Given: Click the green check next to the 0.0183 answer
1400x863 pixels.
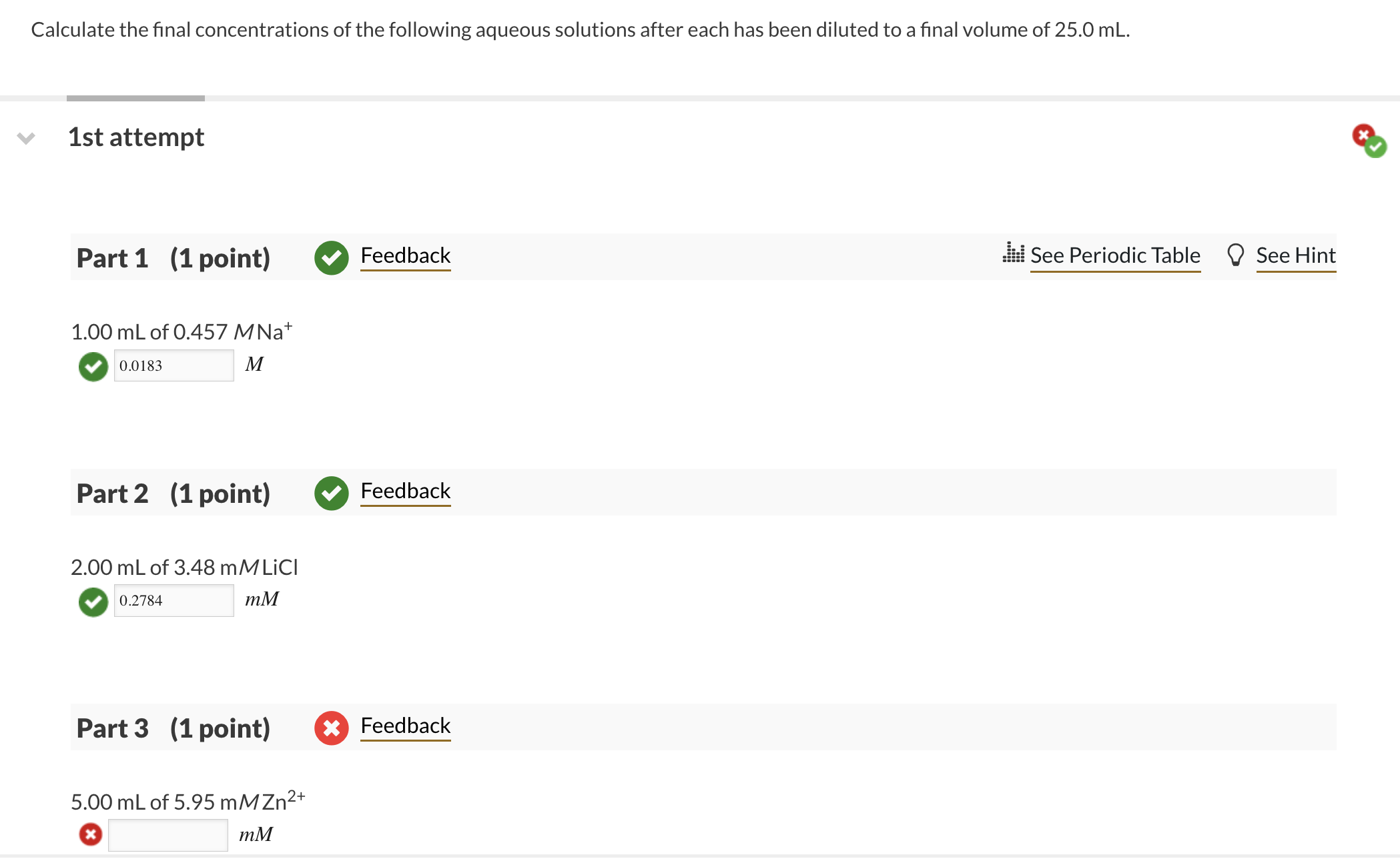Looking at the screenshot, I should [x=93, y=365].
